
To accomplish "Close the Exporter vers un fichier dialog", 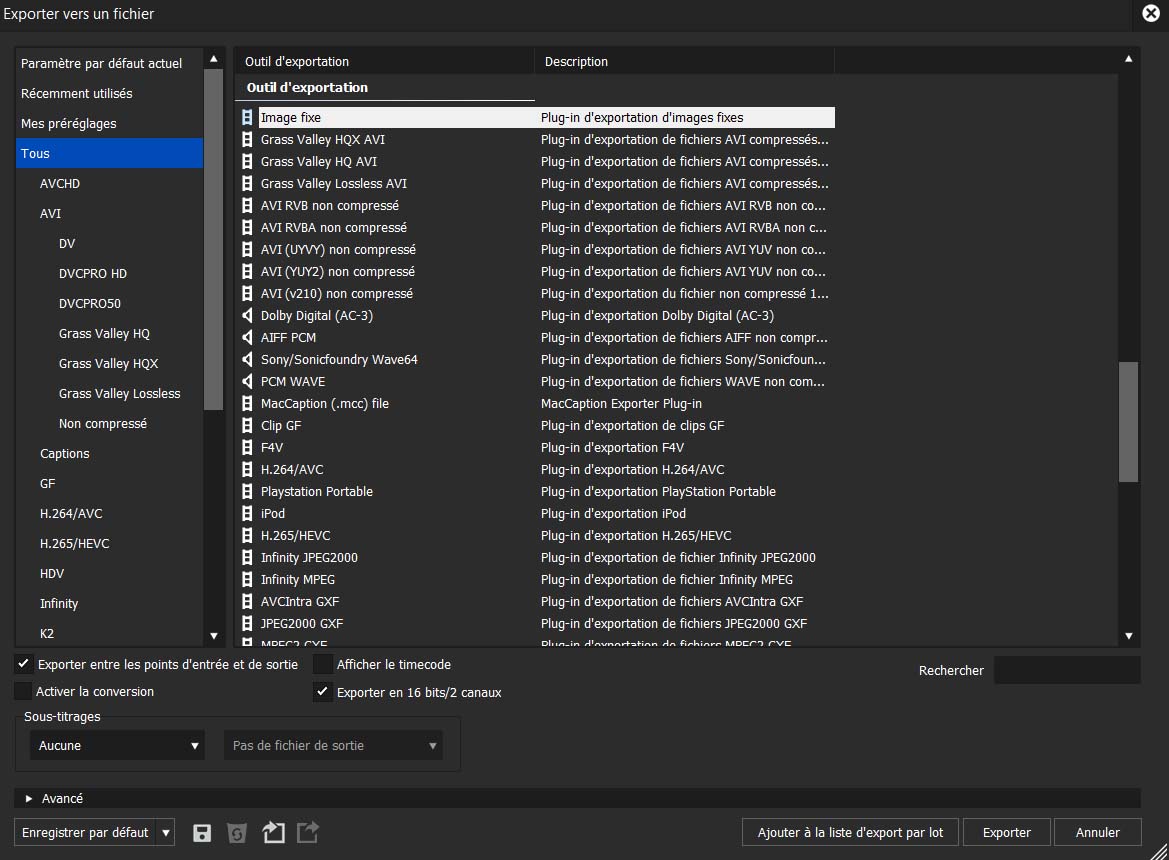I will (x=1151, y=13).
